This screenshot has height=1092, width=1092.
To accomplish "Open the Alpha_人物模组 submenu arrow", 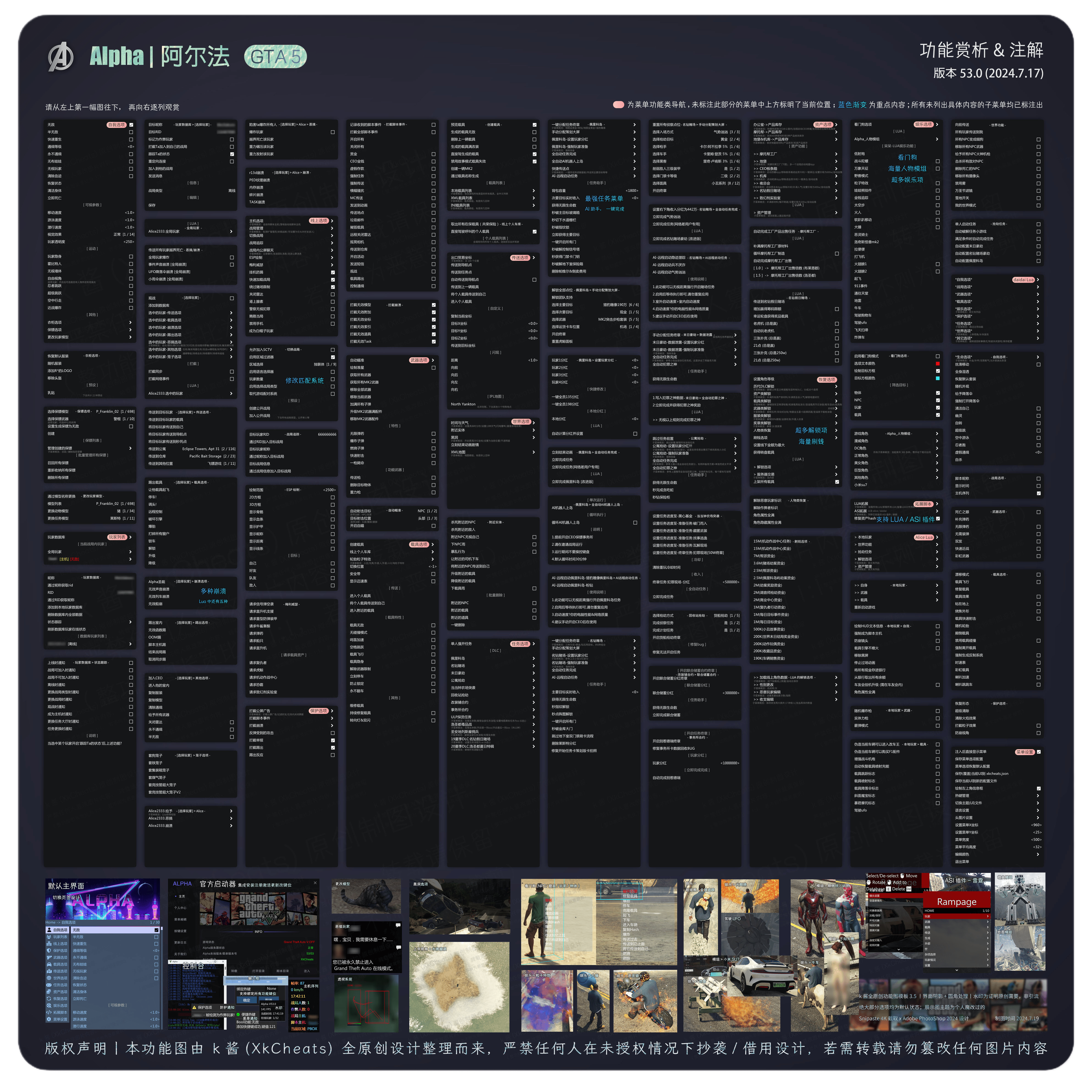I will (x=937, y=139).
